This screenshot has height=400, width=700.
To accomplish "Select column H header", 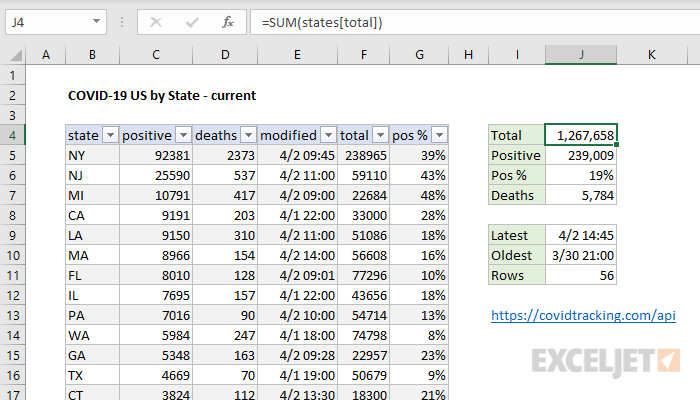I will click(468, 55).
